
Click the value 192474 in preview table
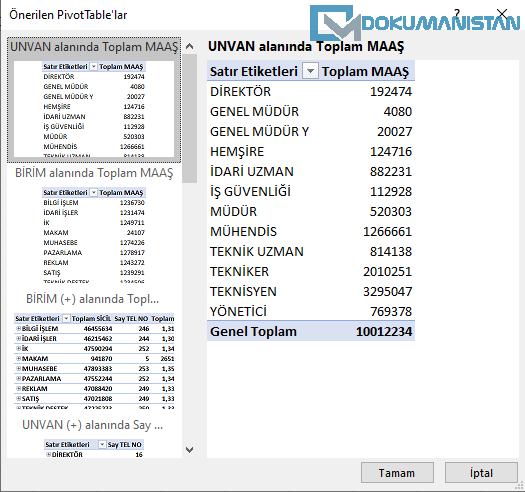[391, 92]
